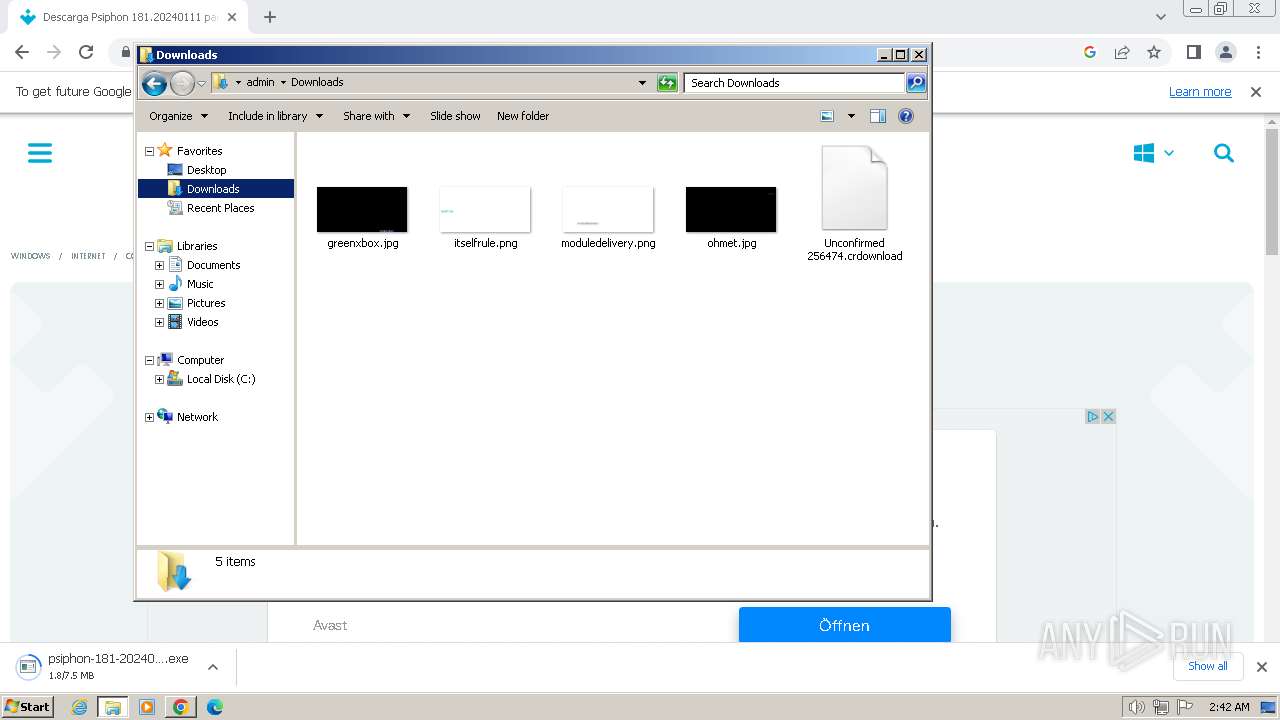Image resolution: width=1280 pixels, height=720 pixels.
Task: Open options arrow for psiphon download
Action: point(212,666)
